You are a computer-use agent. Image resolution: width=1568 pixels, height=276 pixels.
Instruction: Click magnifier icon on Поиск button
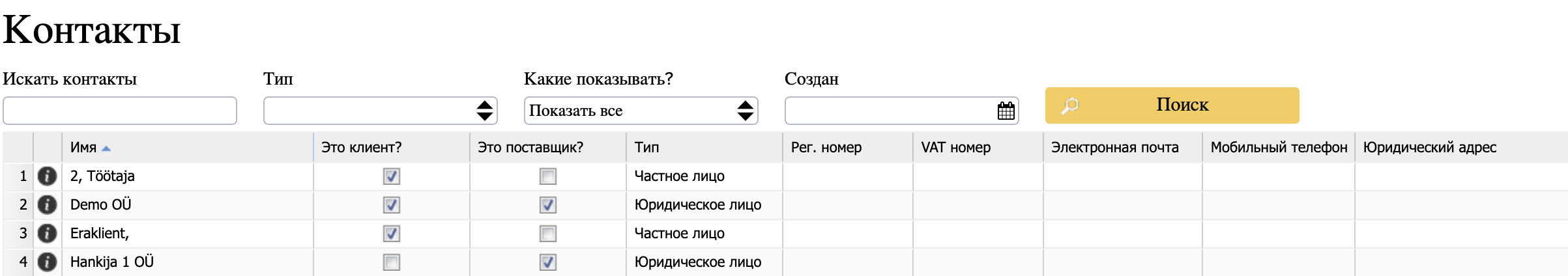click(1069, 105)
